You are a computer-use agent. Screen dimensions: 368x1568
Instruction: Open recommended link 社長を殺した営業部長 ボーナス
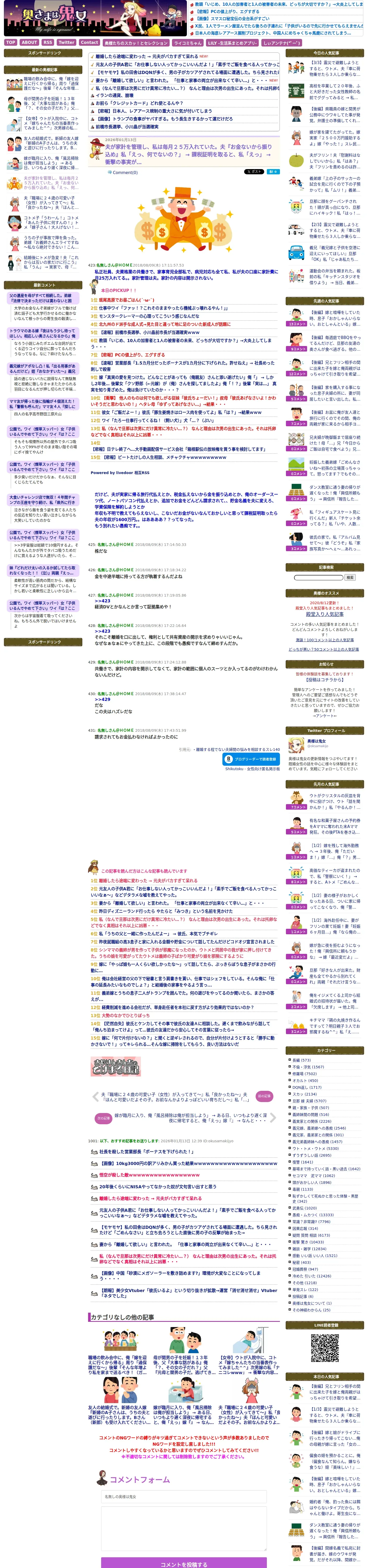coord(146,1152)
